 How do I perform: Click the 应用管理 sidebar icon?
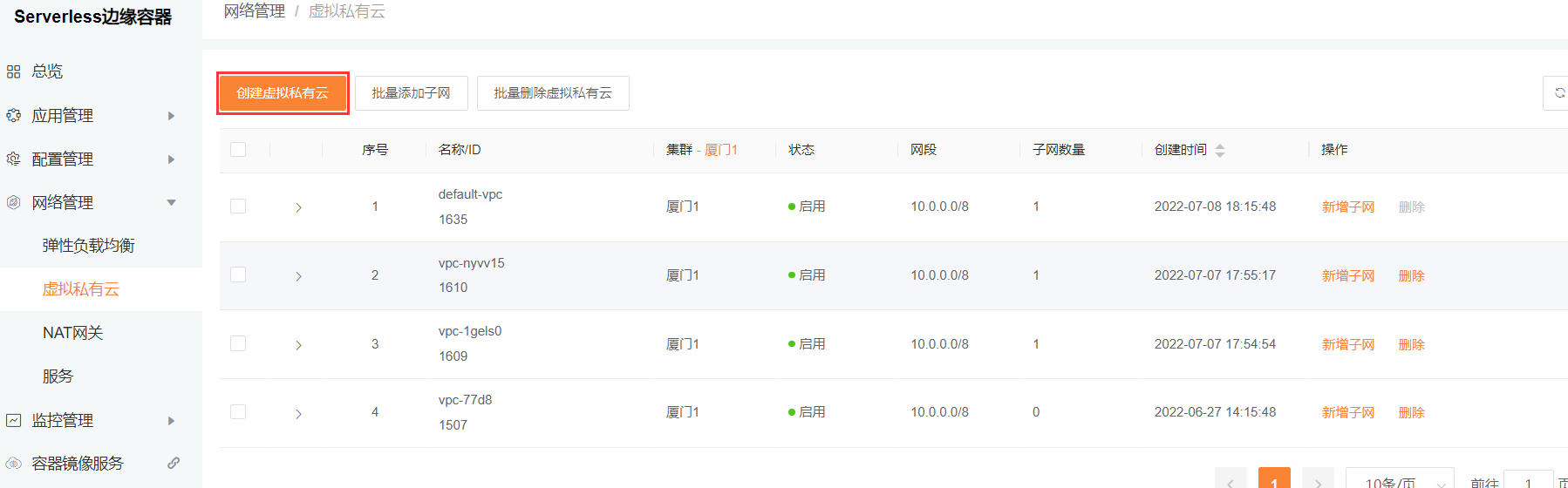click(x=14, y=115)
